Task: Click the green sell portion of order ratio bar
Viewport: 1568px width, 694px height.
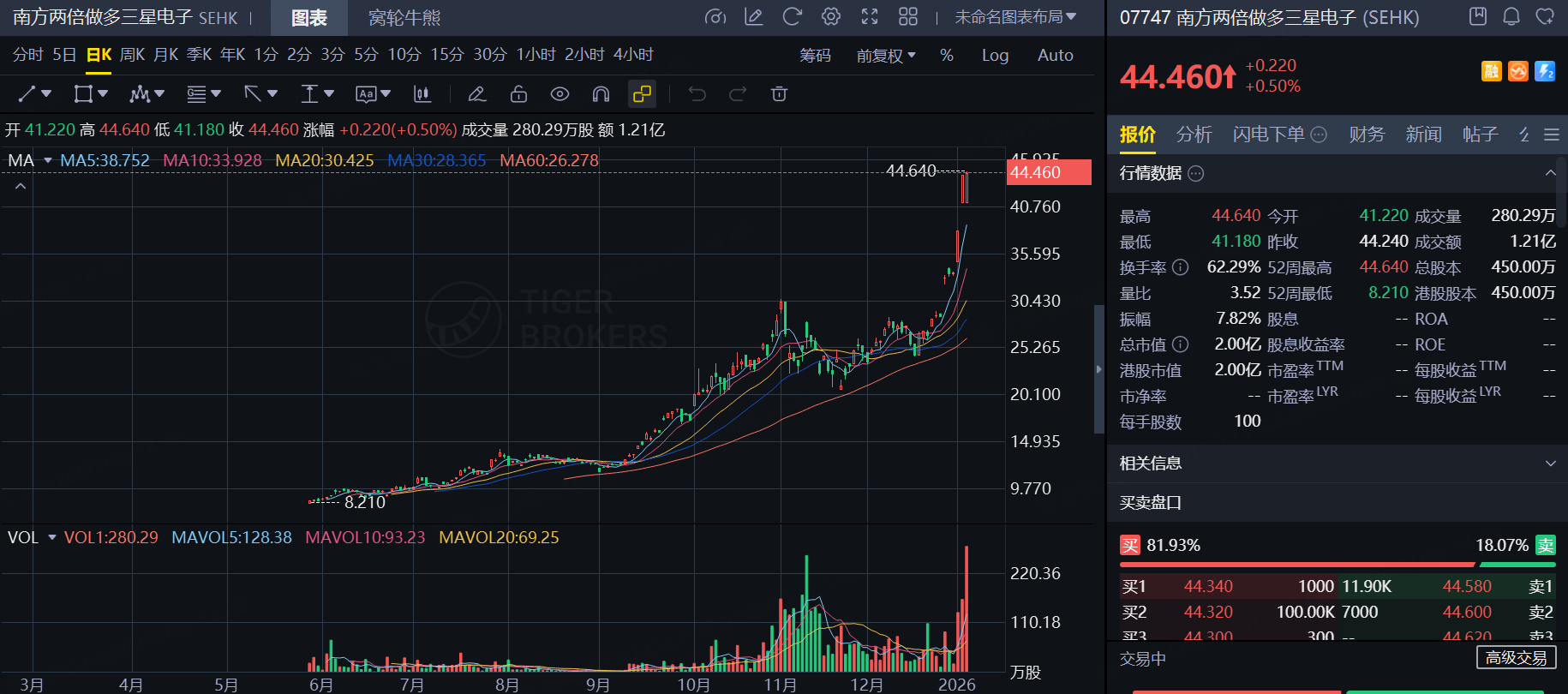Action: click(x=1517, y=565)
